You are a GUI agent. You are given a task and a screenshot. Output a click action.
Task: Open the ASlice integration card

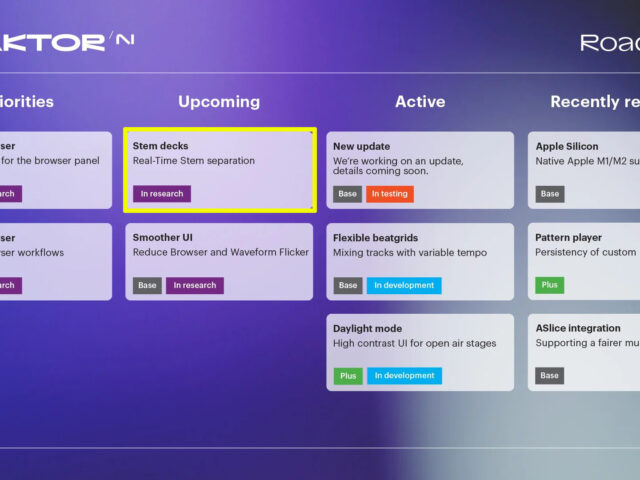(584, 352)
